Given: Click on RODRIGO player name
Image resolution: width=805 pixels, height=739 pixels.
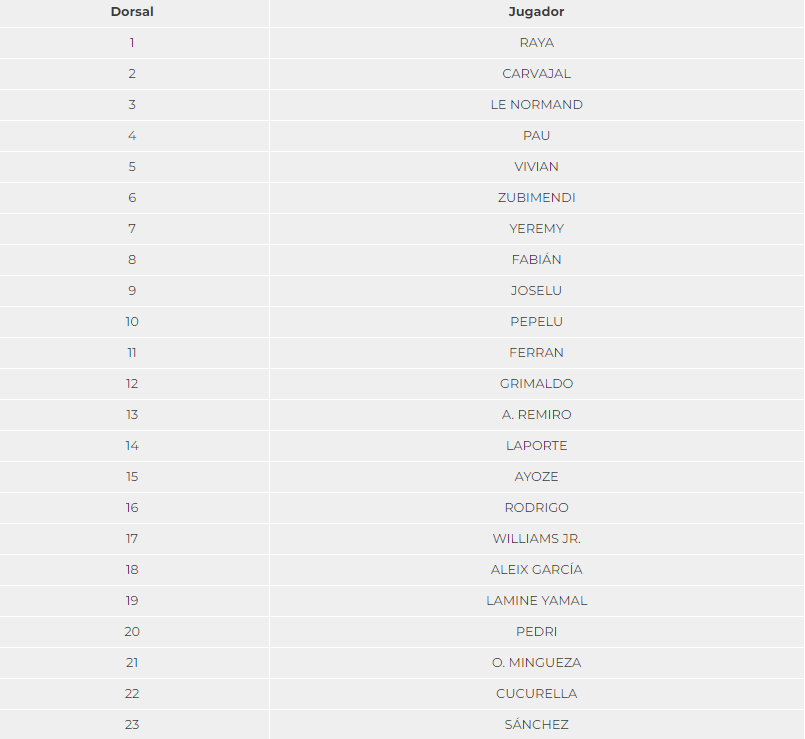Looking at the screenshot, I should point(536,508).
